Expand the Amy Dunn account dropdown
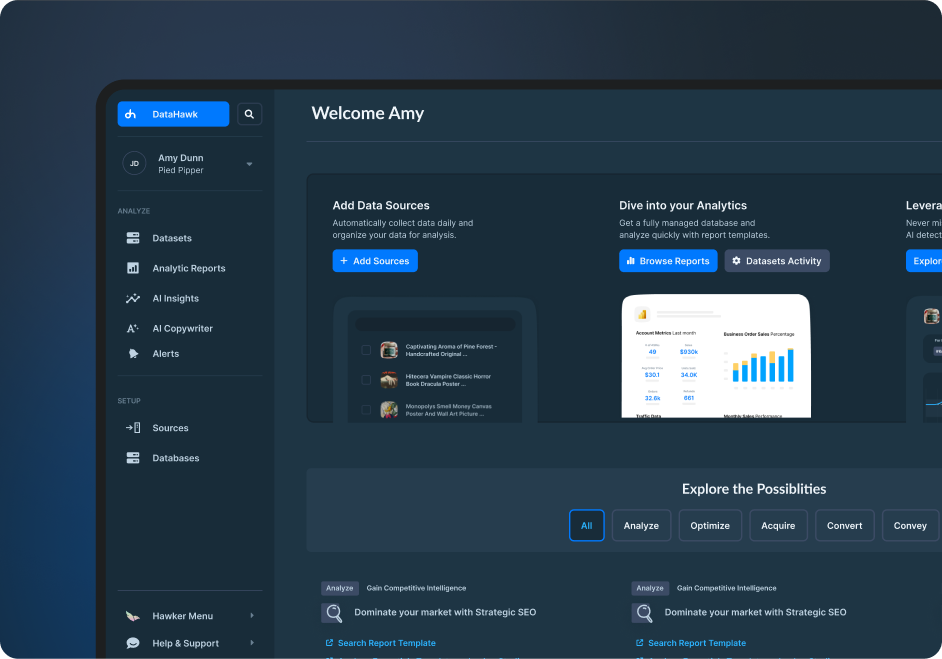 (249, 164)
